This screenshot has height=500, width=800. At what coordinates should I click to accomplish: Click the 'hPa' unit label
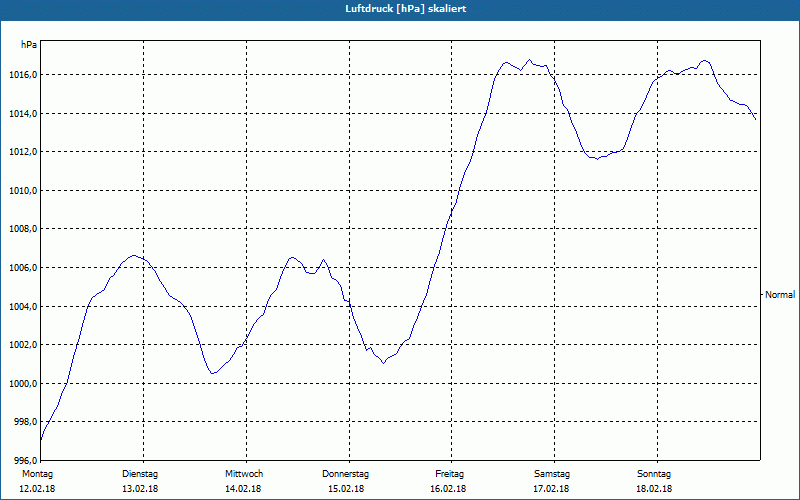[x=29, y=45]
